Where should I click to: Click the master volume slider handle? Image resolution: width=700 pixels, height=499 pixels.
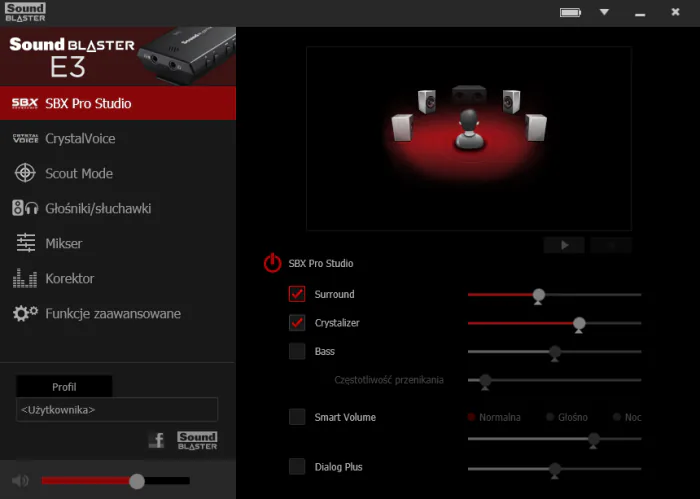[137, 481]
